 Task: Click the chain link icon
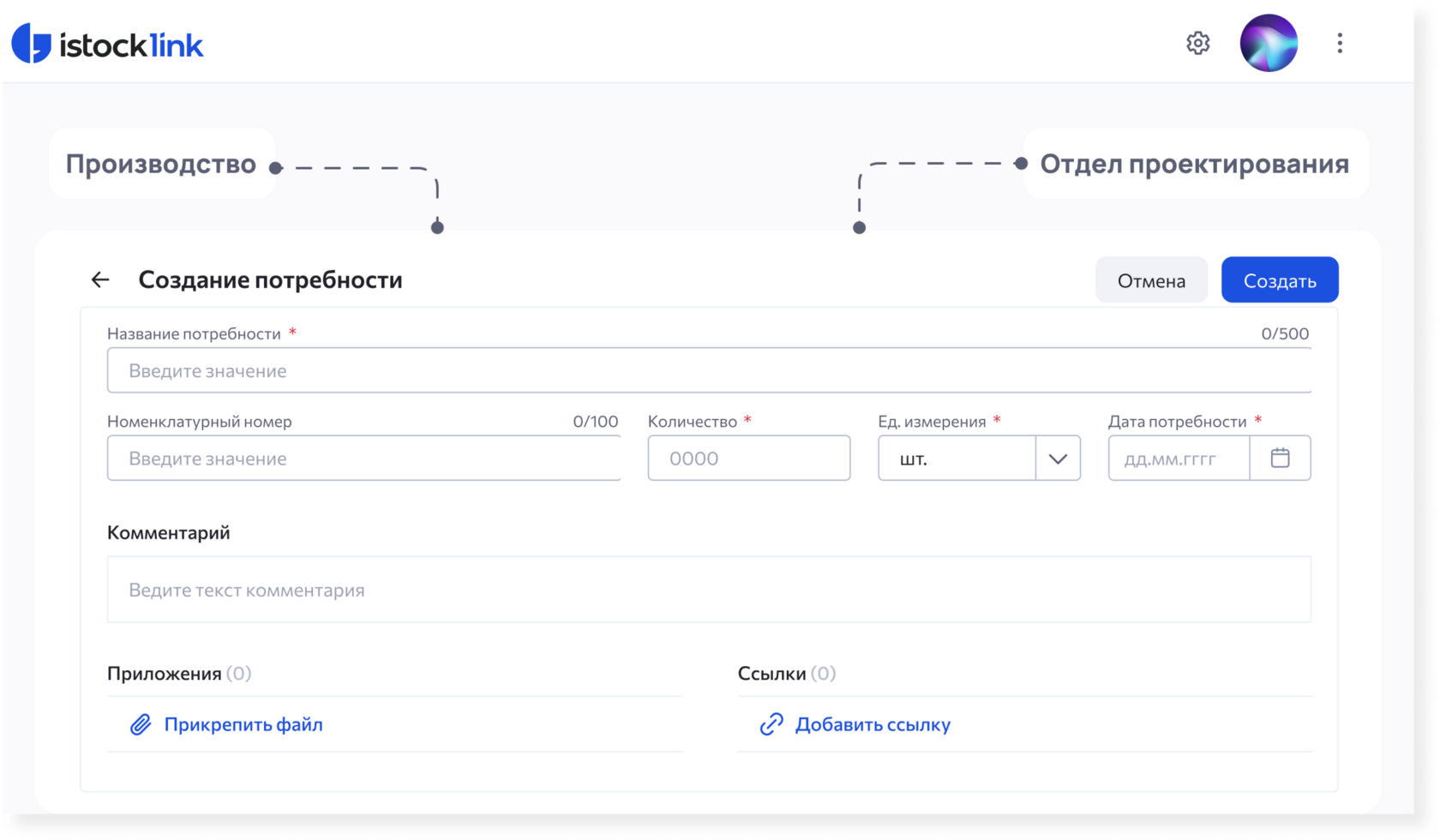tap(771, 724)
